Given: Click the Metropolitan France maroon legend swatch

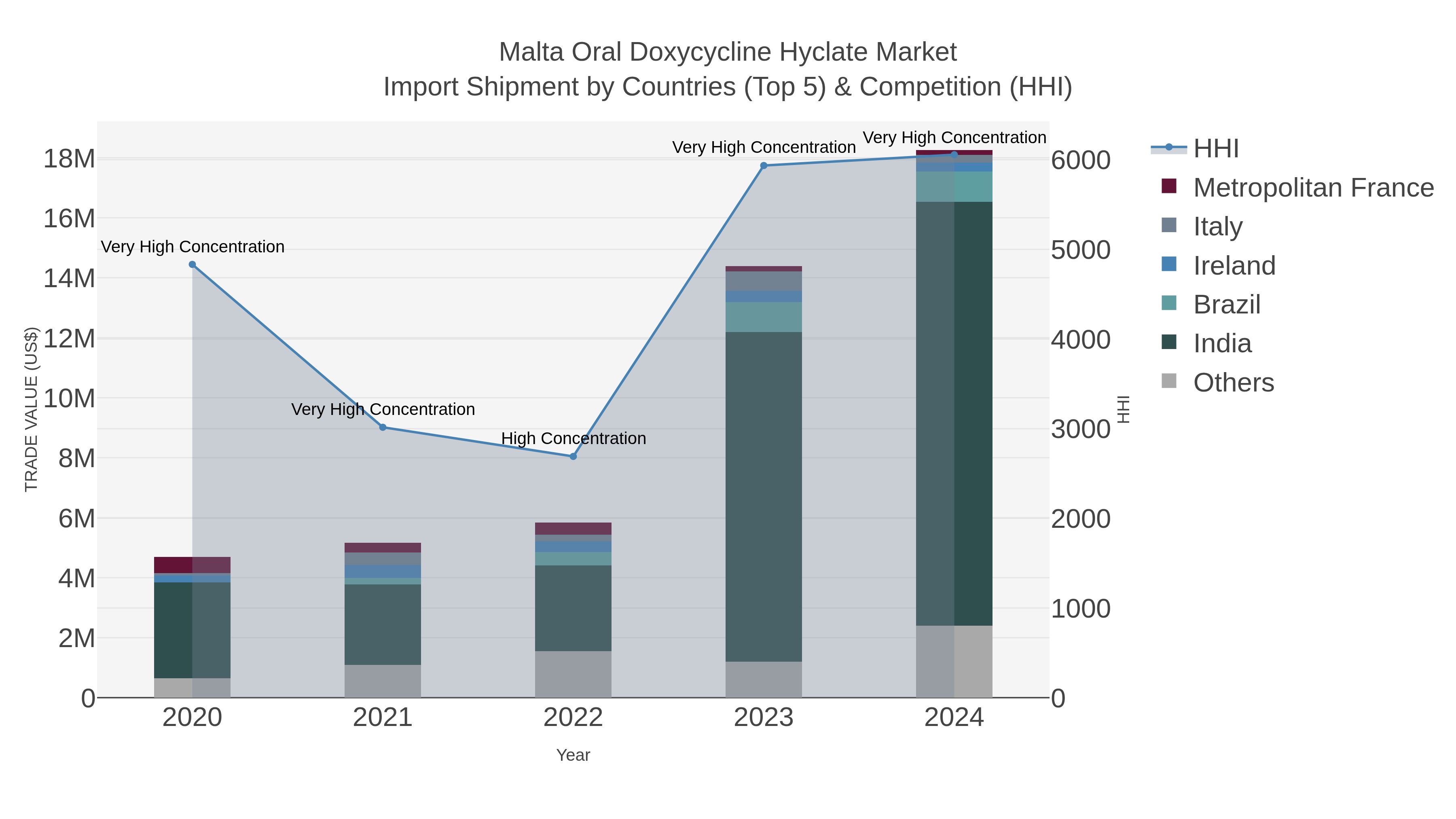Looking at the screenshot, I should (x=1169, y=186).
